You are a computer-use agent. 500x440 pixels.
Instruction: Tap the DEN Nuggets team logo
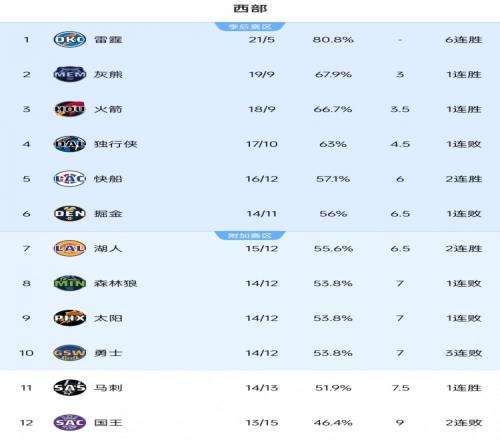click(x=70, y=214)
